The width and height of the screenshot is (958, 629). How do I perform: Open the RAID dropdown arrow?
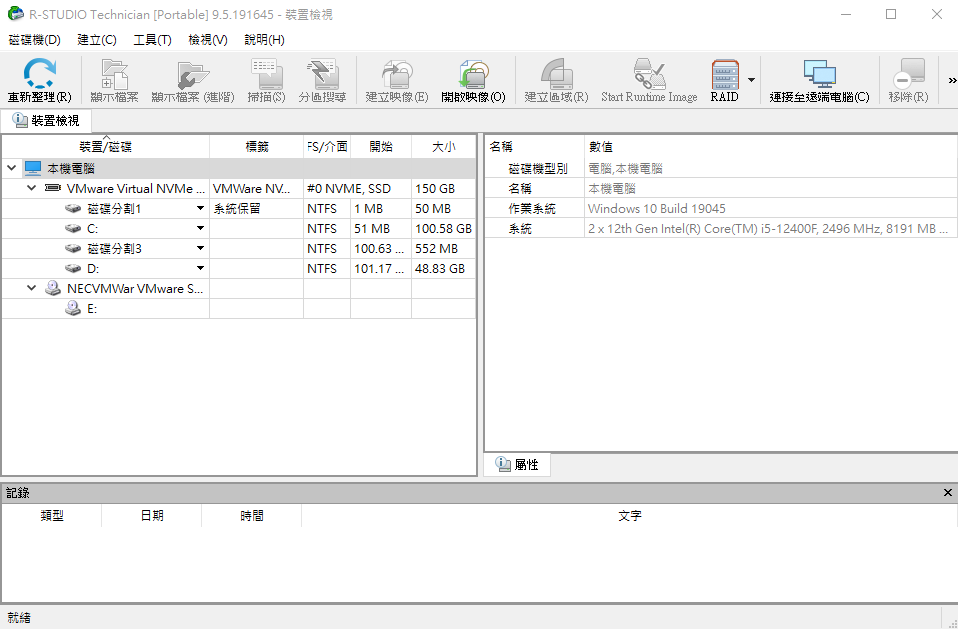pos(751,80)
